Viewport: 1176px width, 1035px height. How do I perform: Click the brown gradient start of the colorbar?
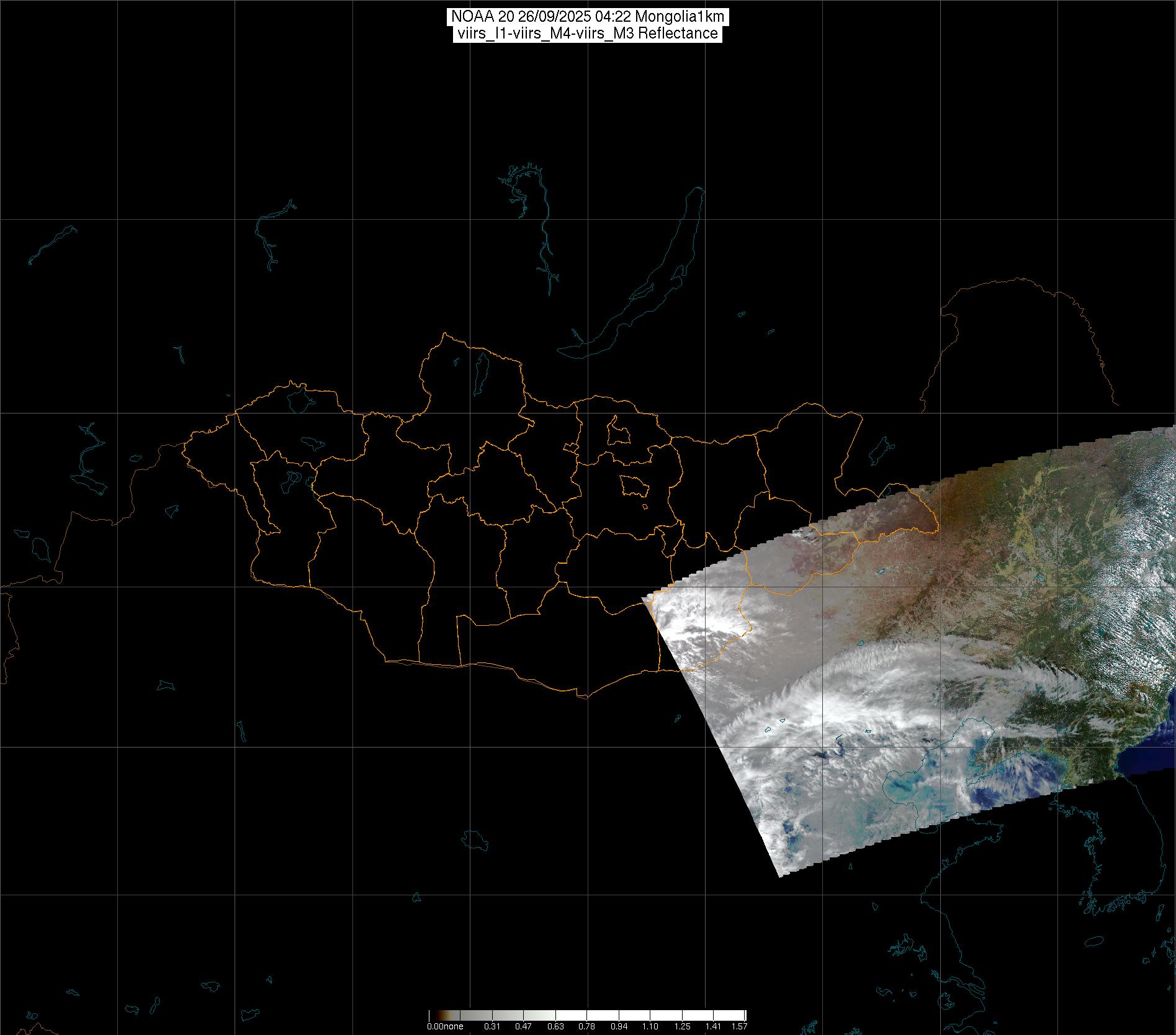coord(433,1016)
